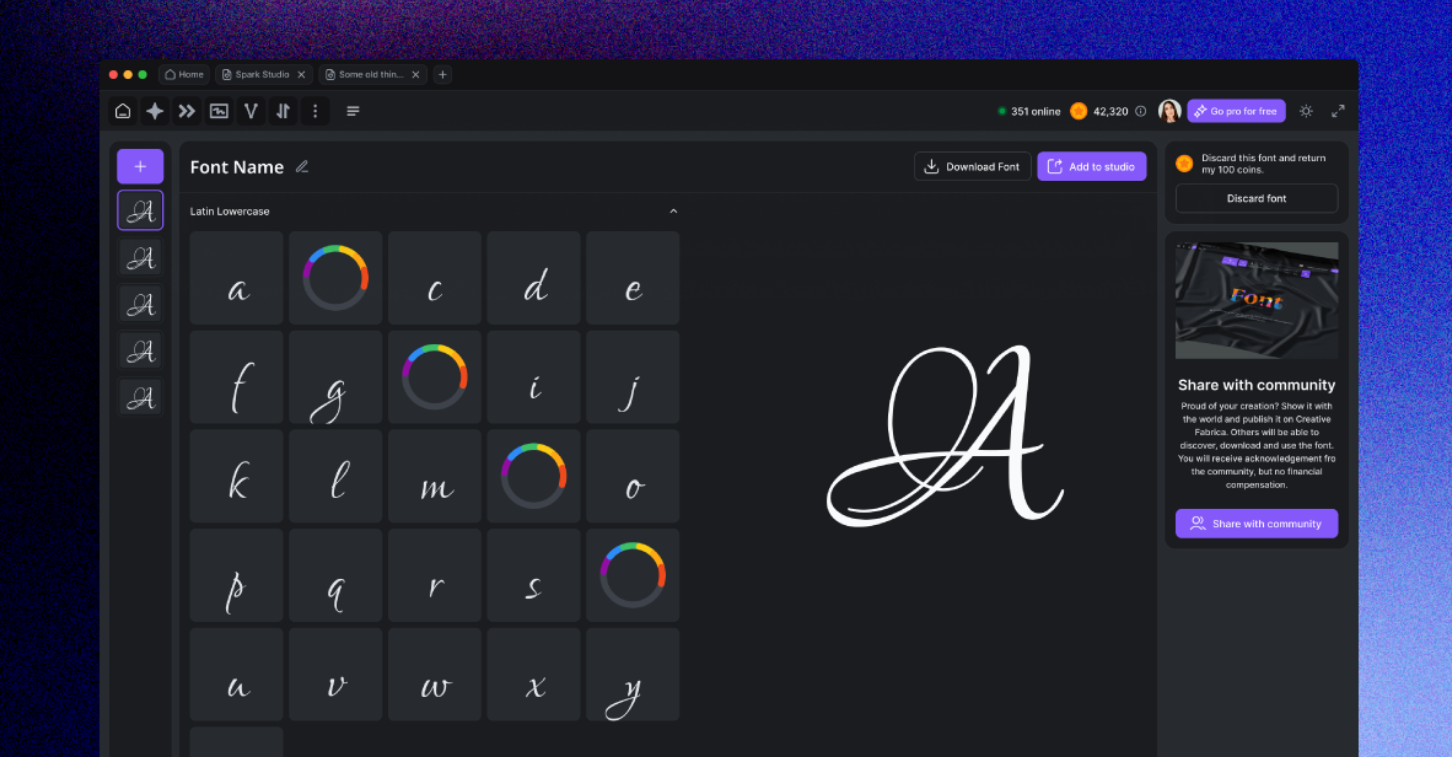Select the lowercase i glyph tile

[x=534, y=377]
